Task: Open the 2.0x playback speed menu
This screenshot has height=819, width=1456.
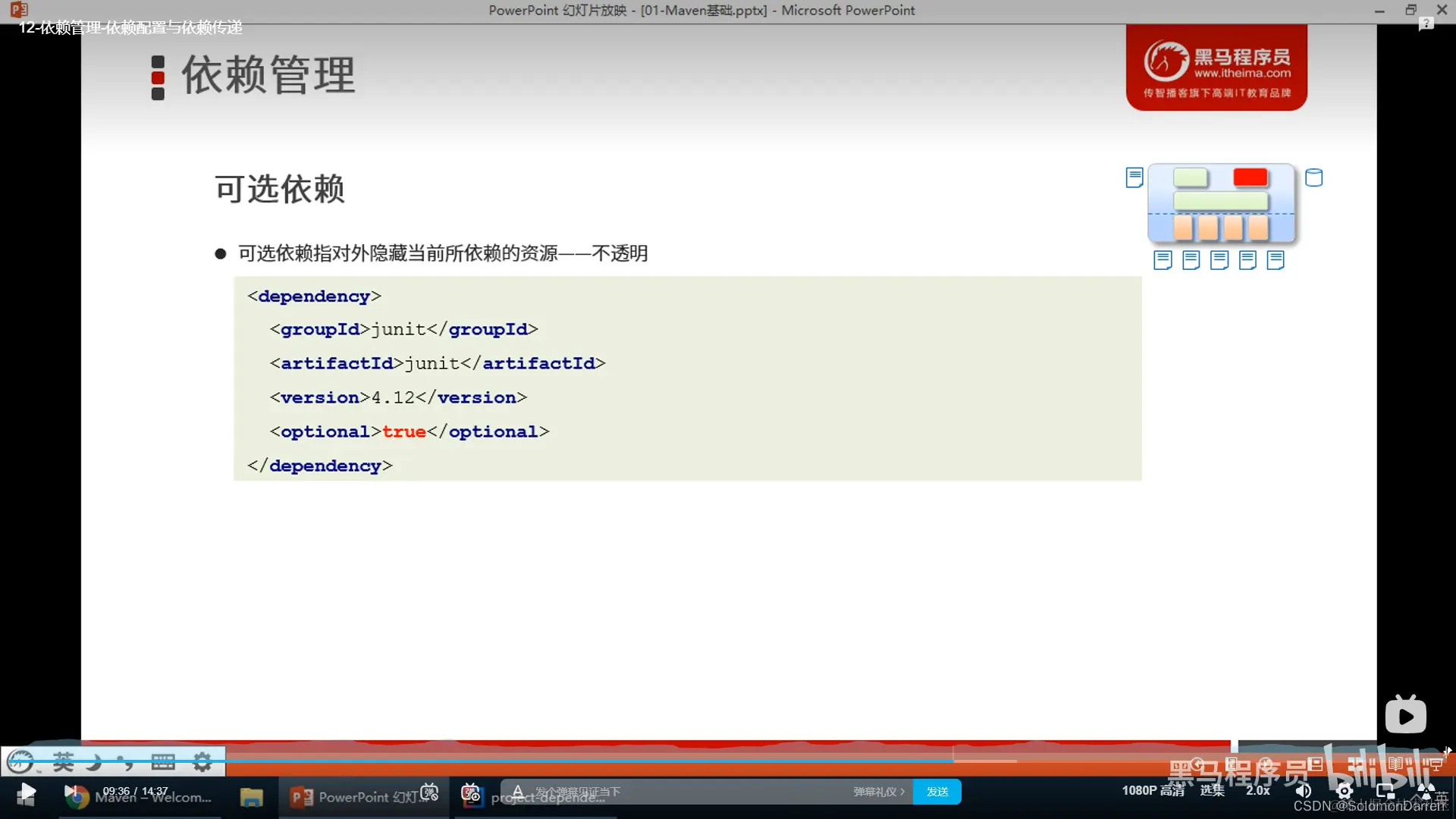Action: [x=1257, y=790]
